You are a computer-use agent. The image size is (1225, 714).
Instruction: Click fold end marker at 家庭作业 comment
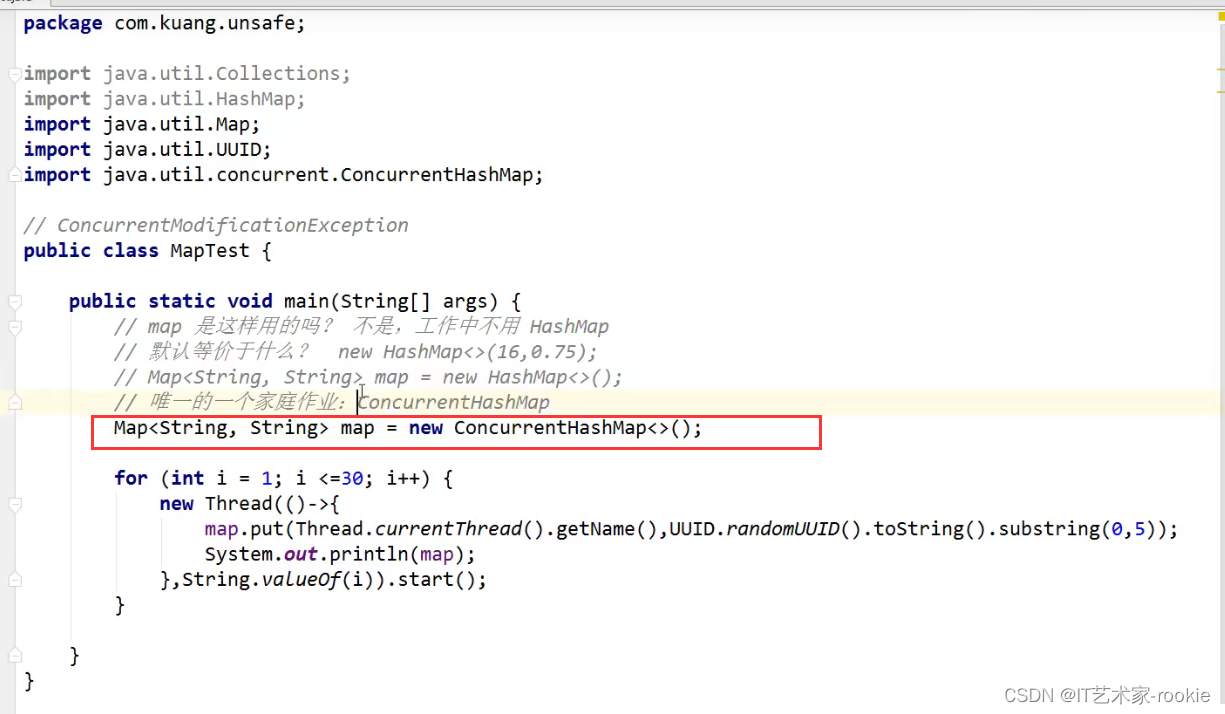tap(14, 402)
